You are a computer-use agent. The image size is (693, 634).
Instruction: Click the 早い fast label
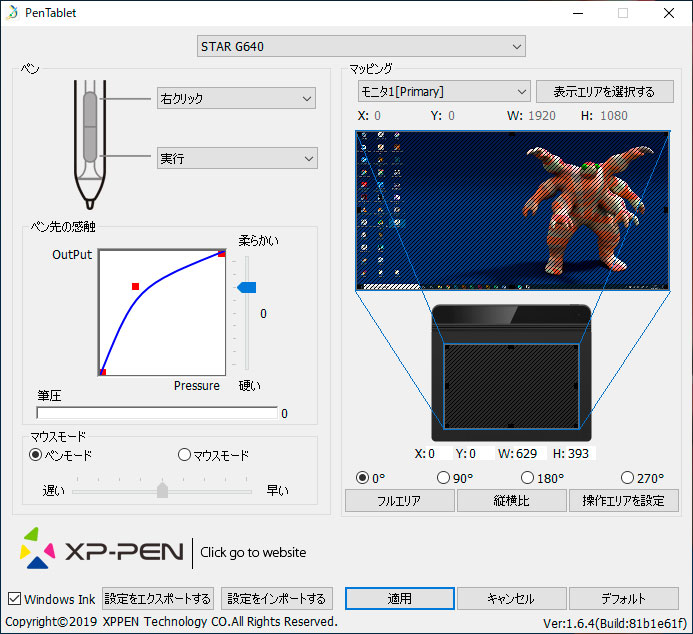[278, 490]
